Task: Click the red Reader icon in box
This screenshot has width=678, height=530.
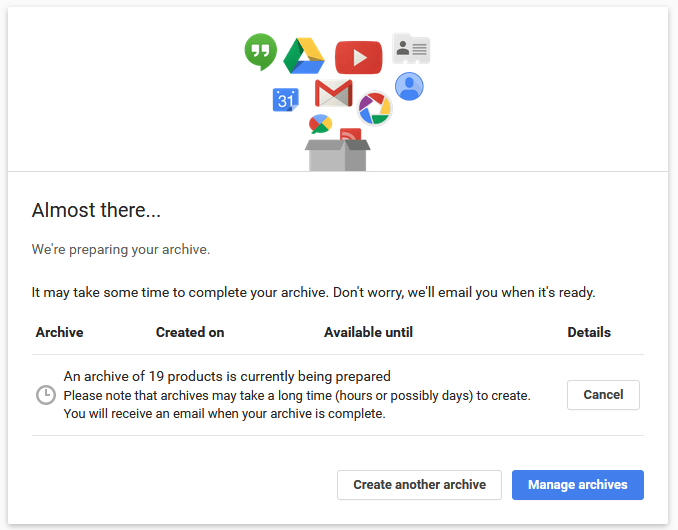Action: click(x=350, y=134)
